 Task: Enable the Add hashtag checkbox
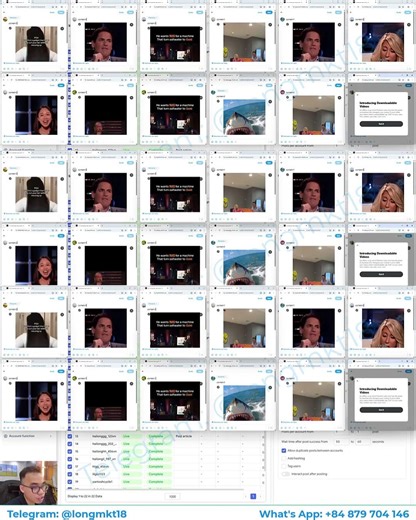(x=284, y=458)
